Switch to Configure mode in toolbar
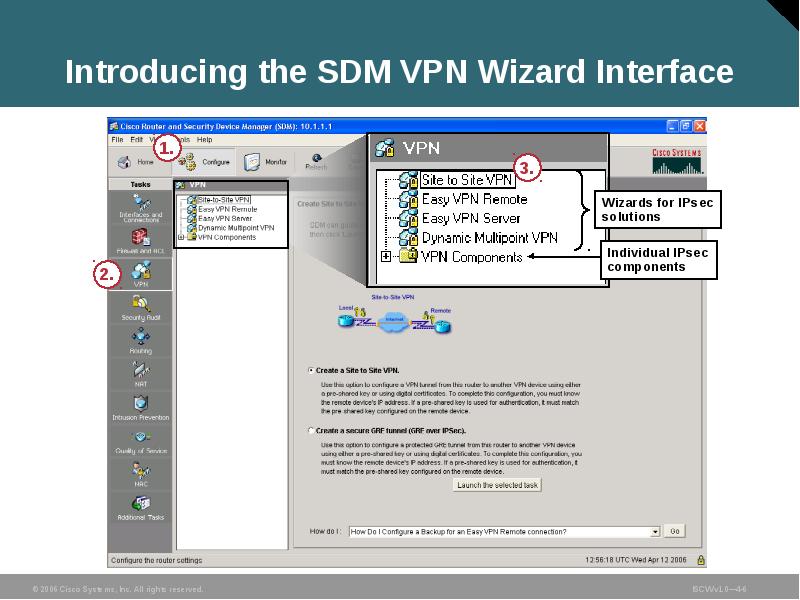The image size is (800, 600). (x=205, y=162)
